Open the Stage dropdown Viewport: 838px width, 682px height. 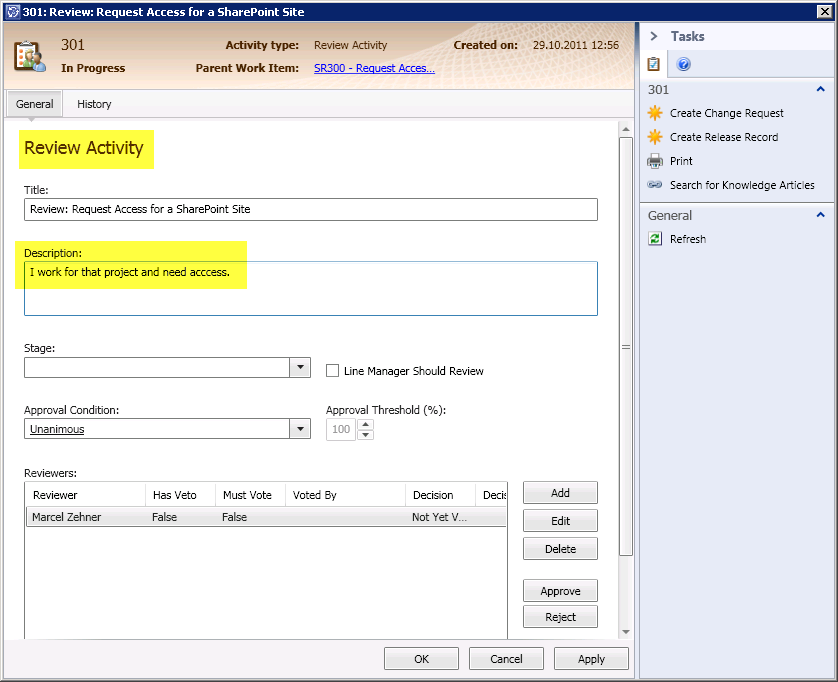[x=300, y=368]
